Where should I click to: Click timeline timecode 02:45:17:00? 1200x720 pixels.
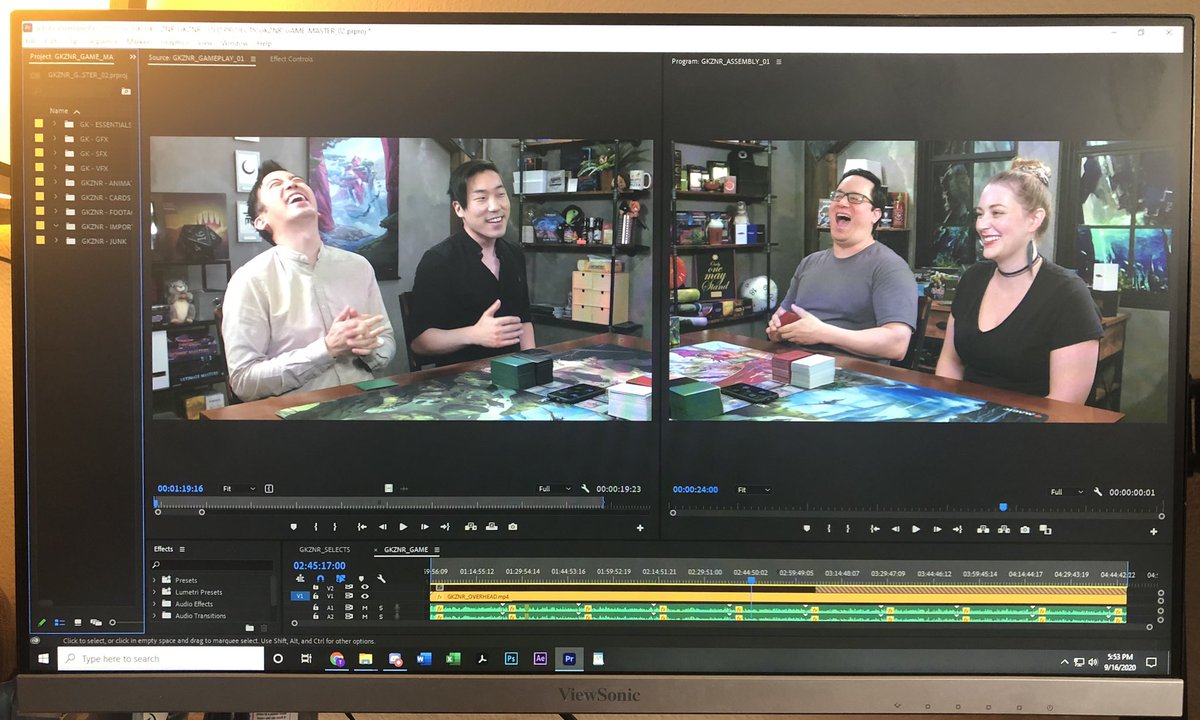[x=320, y=565]
